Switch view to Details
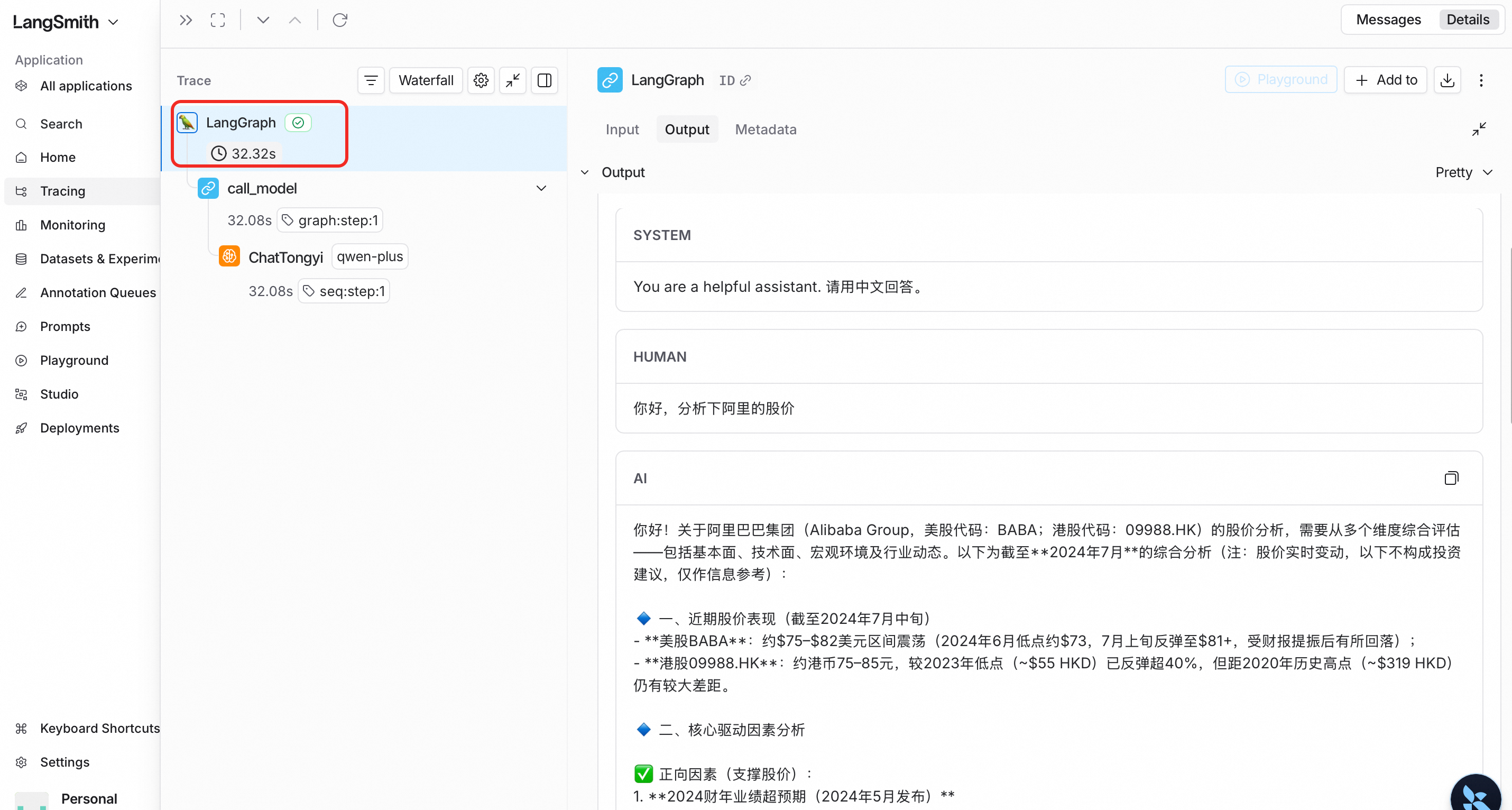Image resolution: width=1512 pixels, height=810 pixels. 1468,20
